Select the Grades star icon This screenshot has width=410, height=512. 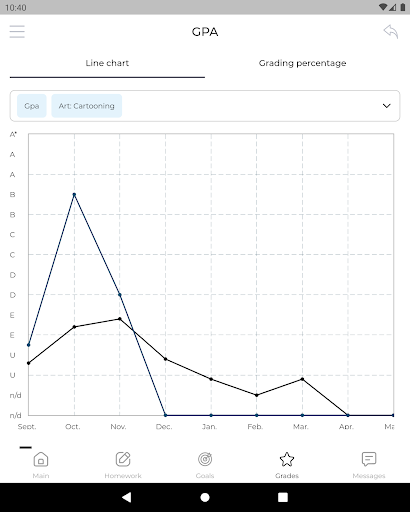(287, 459)
